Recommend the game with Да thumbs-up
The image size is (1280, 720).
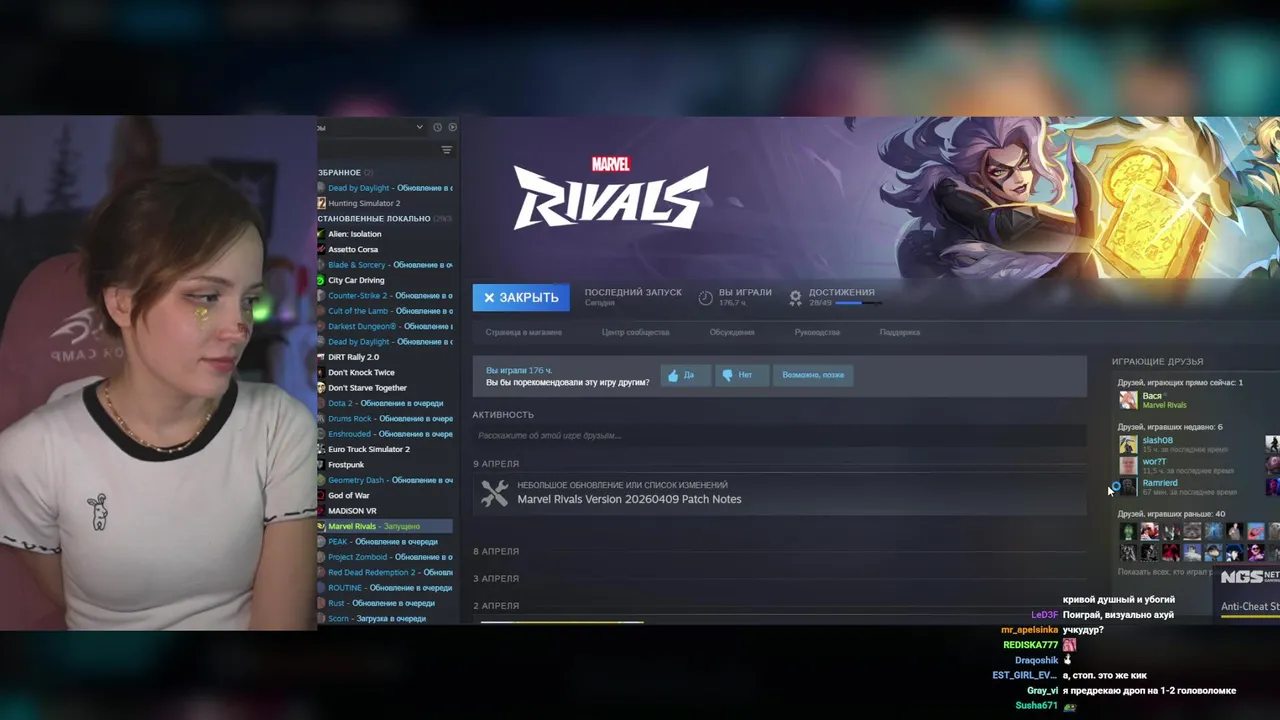pyautogui.click(x=686, y=375)
